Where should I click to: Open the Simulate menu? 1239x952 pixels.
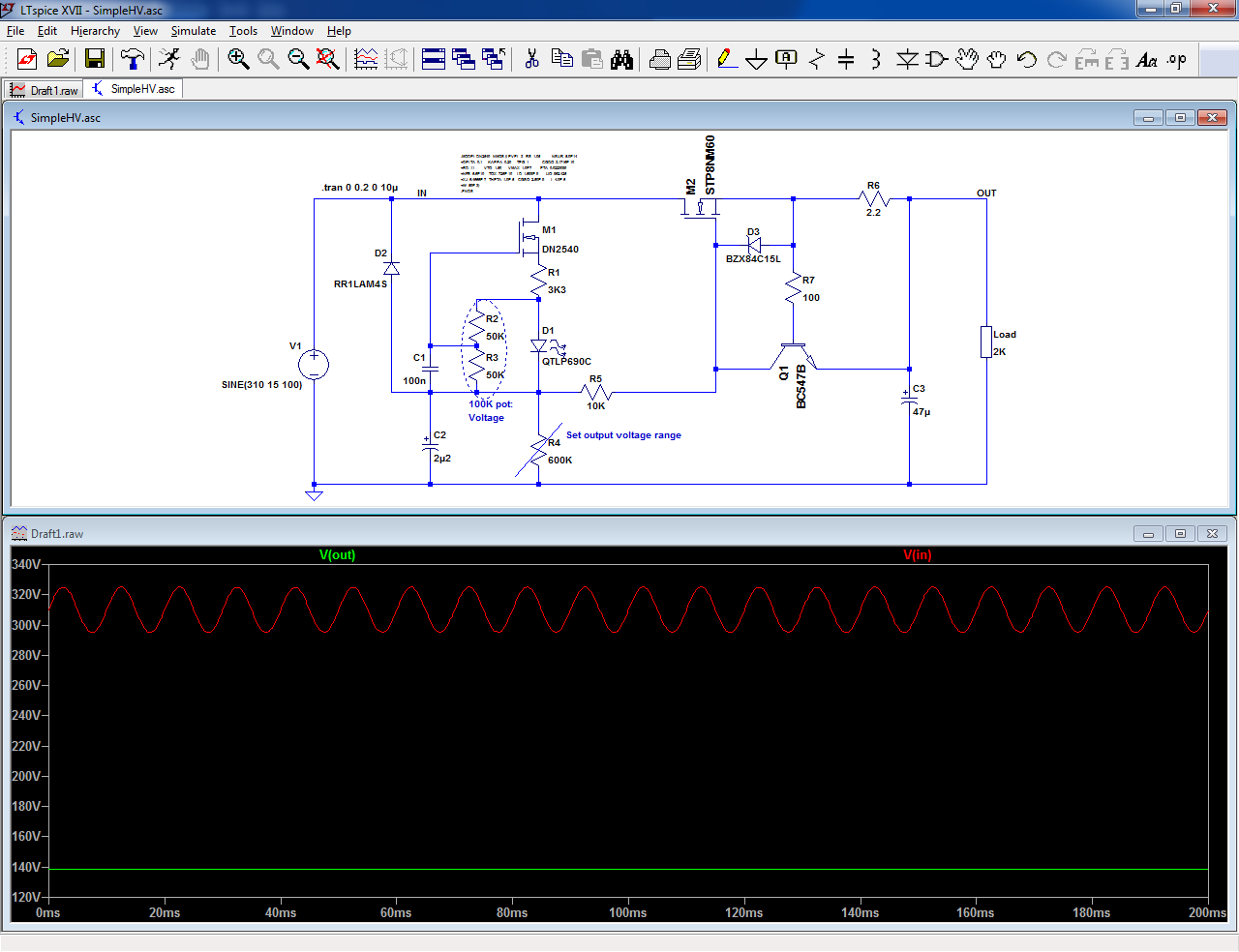coord(194,31)
